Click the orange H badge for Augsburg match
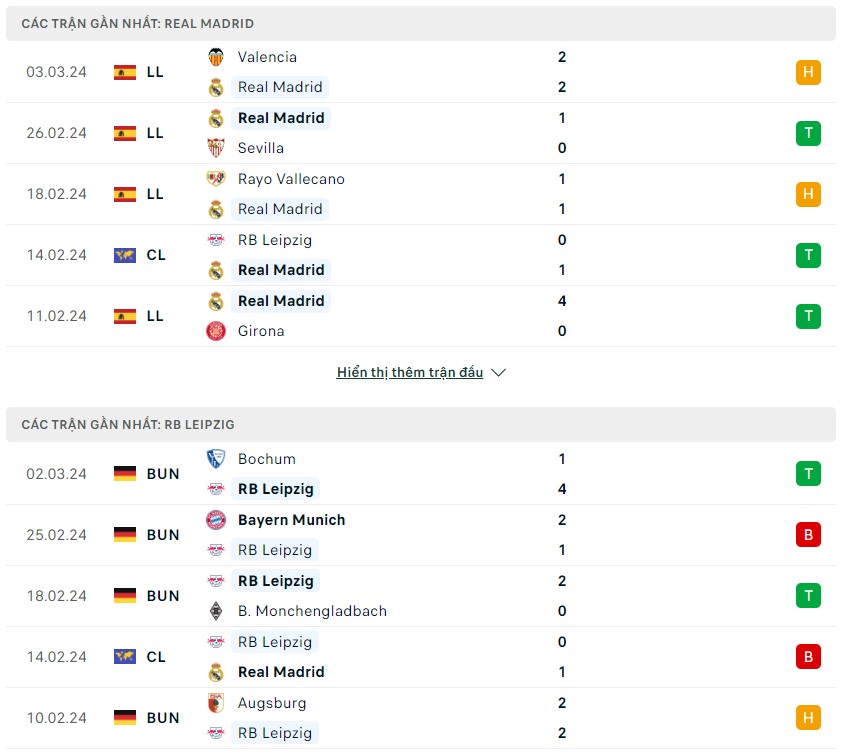Viewport: 841px width, 755px height. click(x=808, y=717)
